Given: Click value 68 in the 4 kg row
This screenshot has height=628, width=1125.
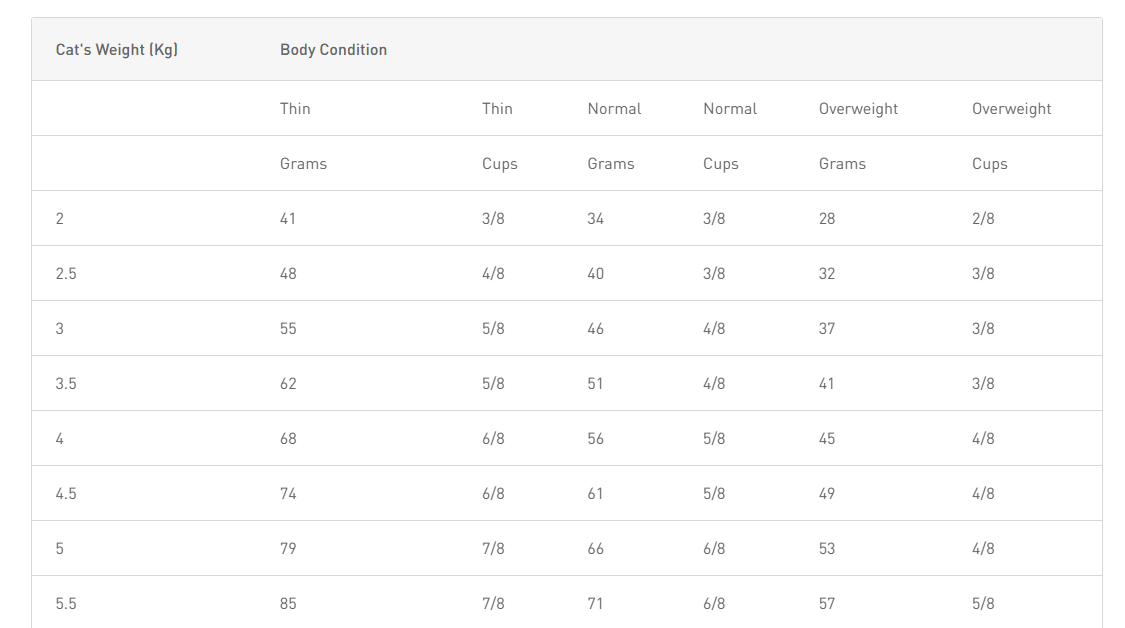Looking at the screenshot, I should 288,439.
